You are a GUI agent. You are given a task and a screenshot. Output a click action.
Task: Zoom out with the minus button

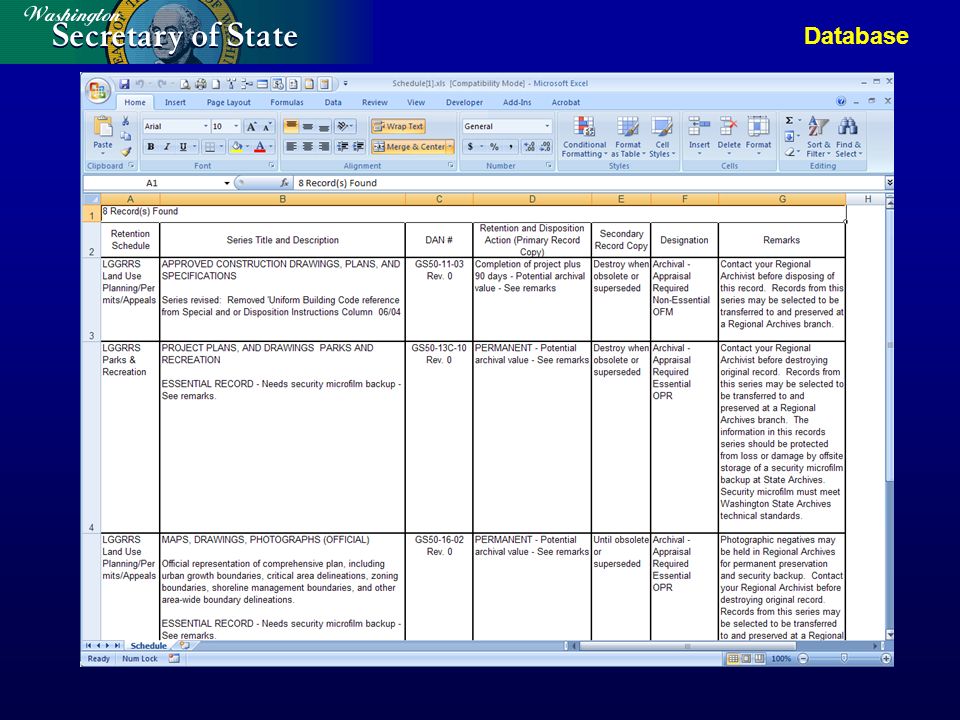pos(803,659)
